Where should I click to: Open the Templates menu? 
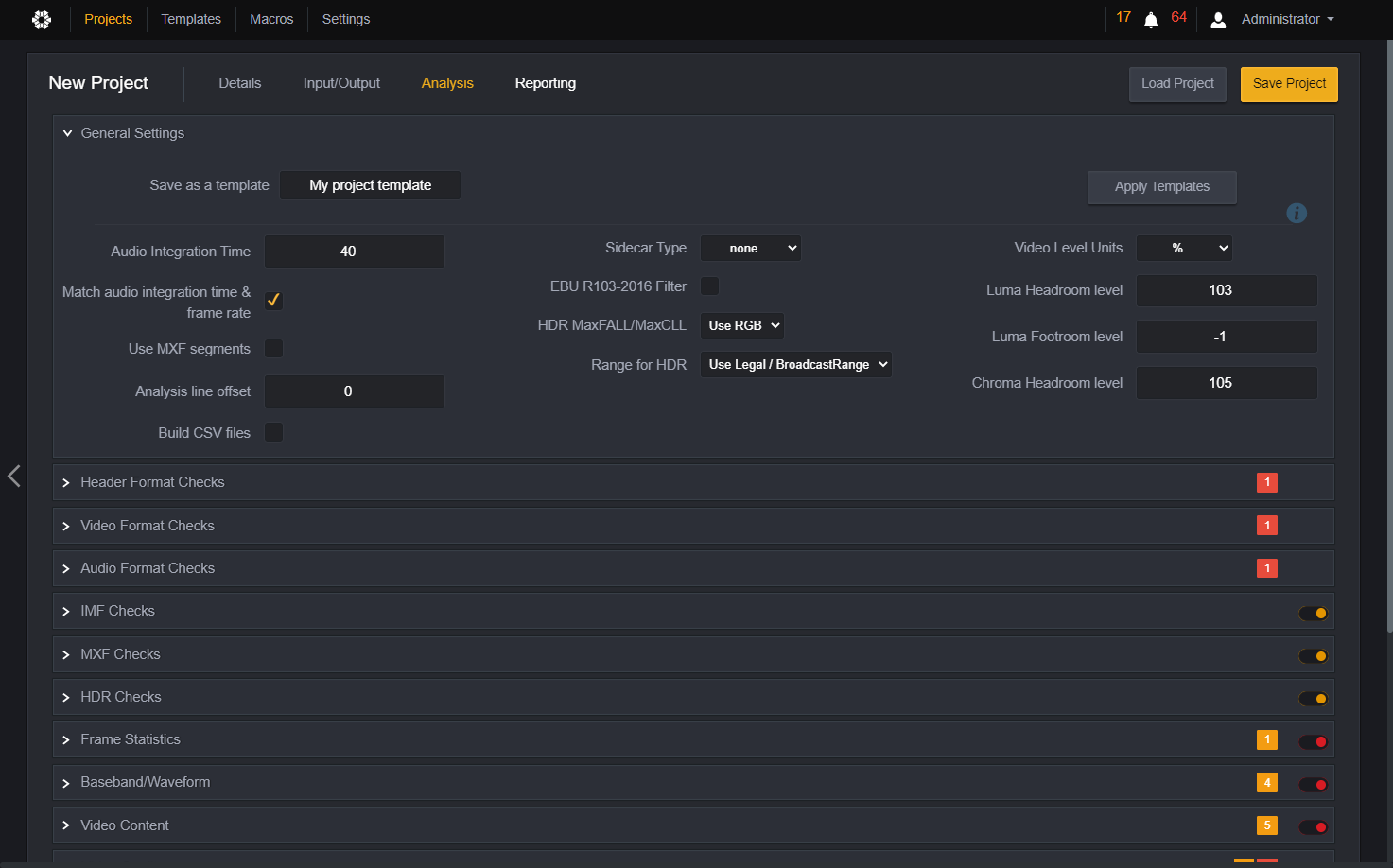tap(191, 19)
